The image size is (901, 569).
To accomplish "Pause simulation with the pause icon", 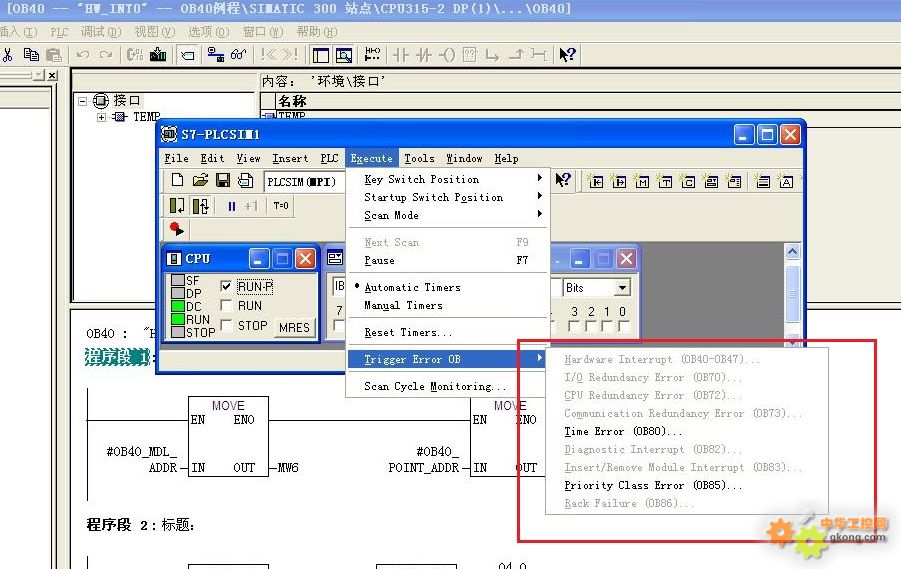I will [232, 206].
